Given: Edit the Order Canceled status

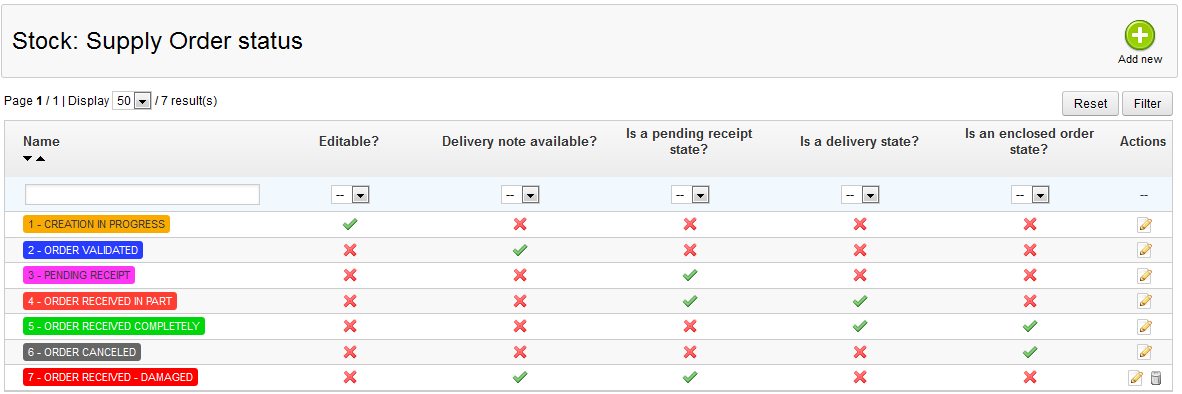Looking at the screenshot, I should 1144,352.
